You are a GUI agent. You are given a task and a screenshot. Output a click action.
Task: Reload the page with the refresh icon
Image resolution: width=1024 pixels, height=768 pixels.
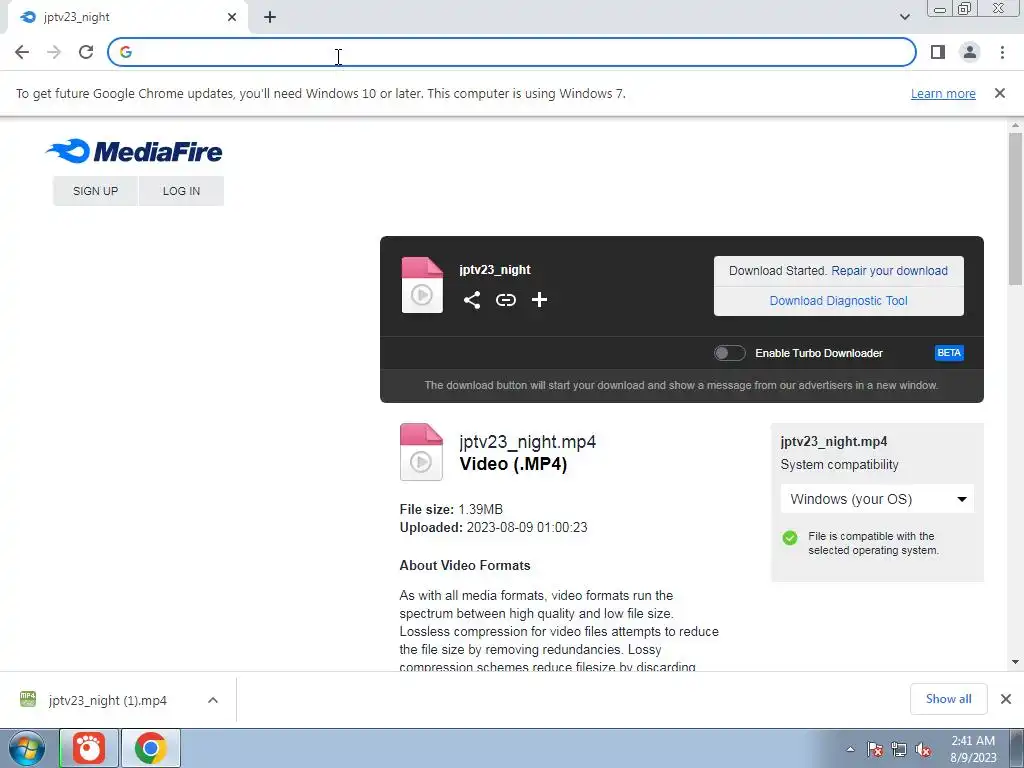[86, 52]
